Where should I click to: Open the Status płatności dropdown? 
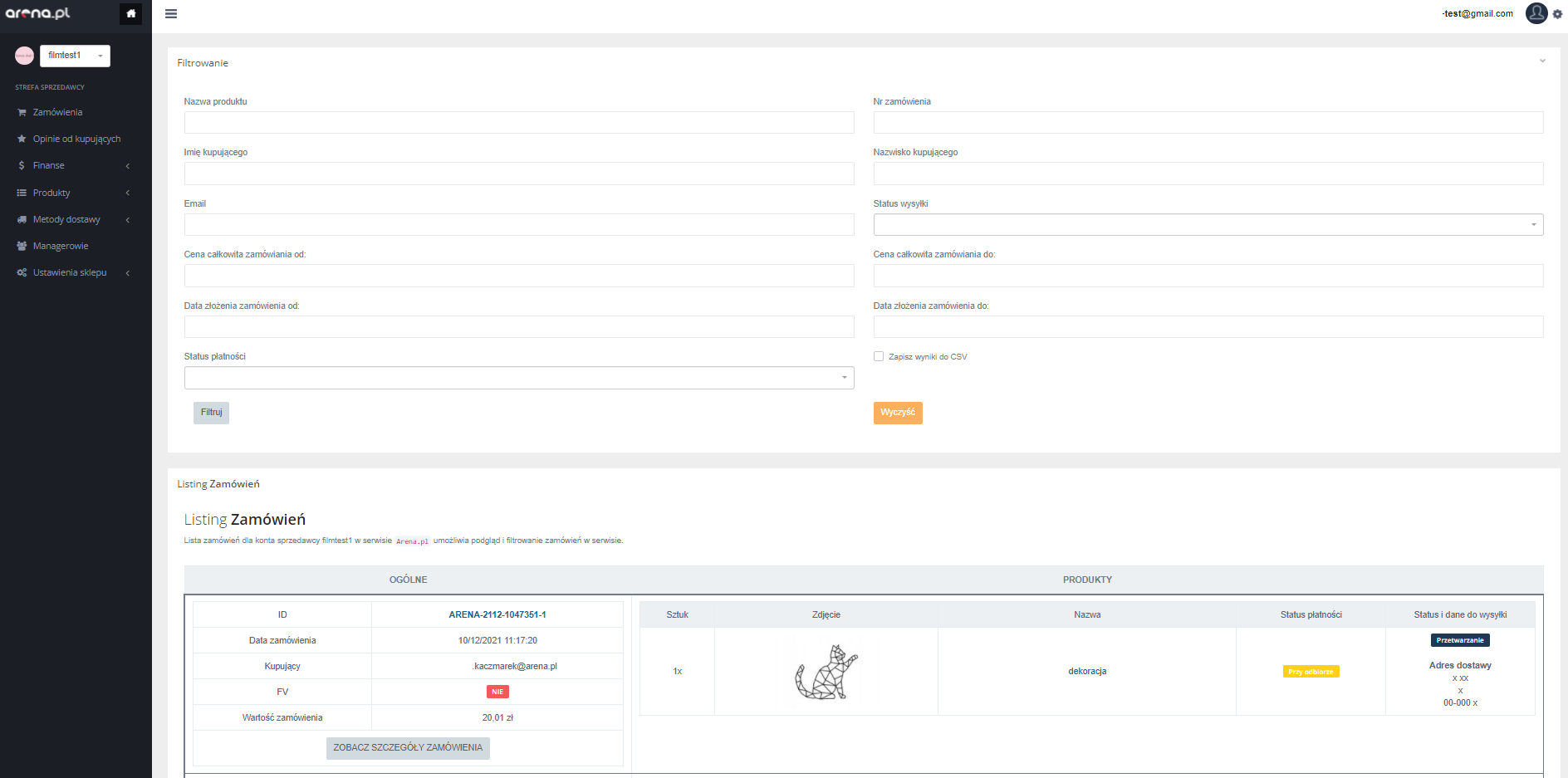tap(519, 378)
